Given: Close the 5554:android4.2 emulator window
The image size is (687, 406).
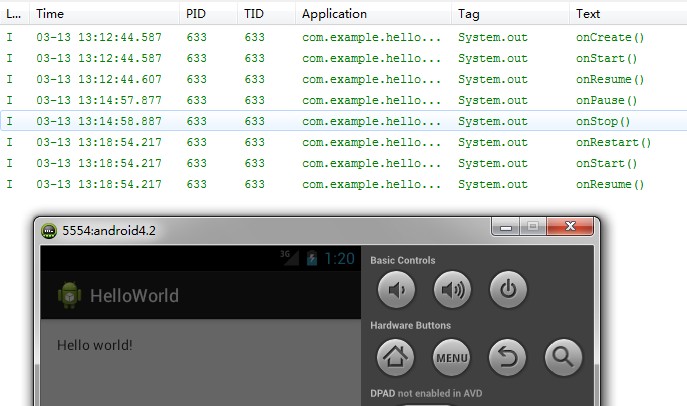Looking at the screenshot, I should click(570, 226).
